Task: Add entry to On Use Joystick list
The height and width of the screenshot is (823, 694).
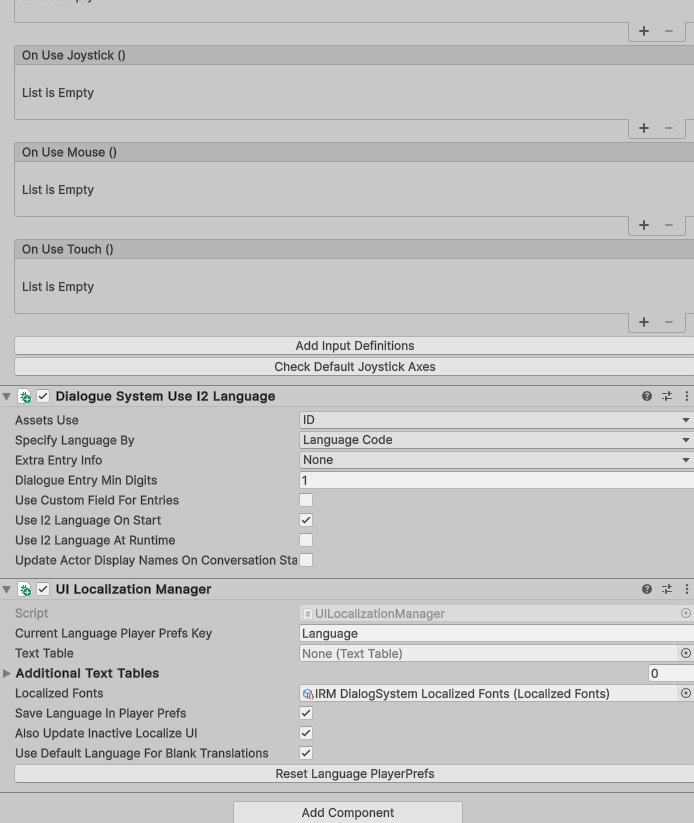Action: tap(644, 128)
